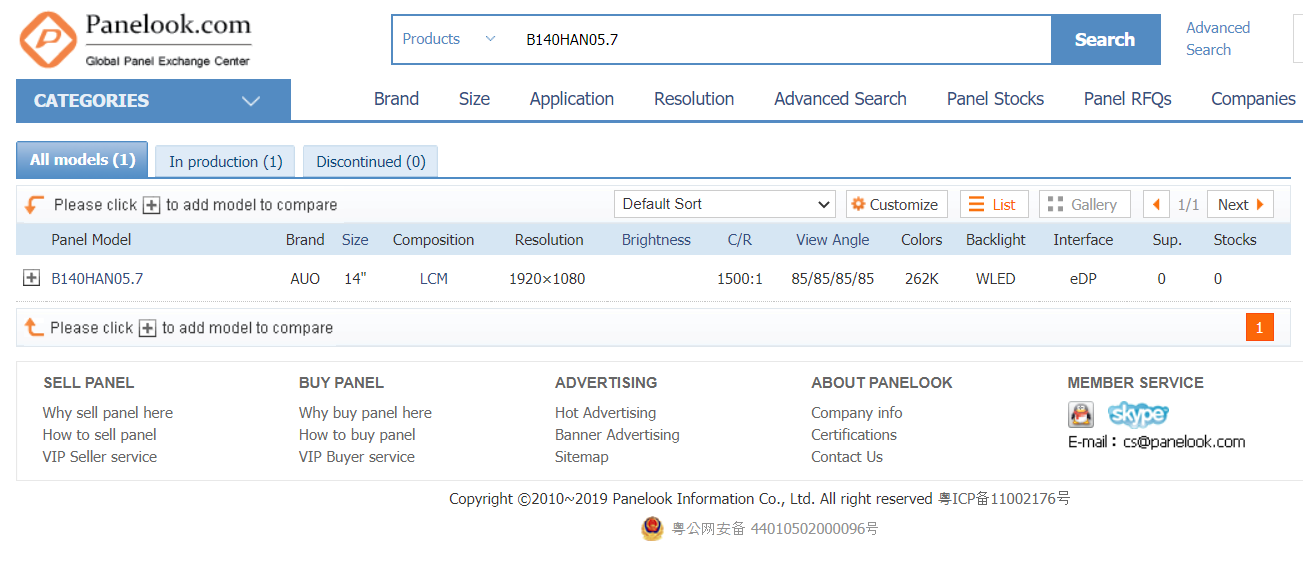
Task: Click AUO brand cell
Action: 305,279
